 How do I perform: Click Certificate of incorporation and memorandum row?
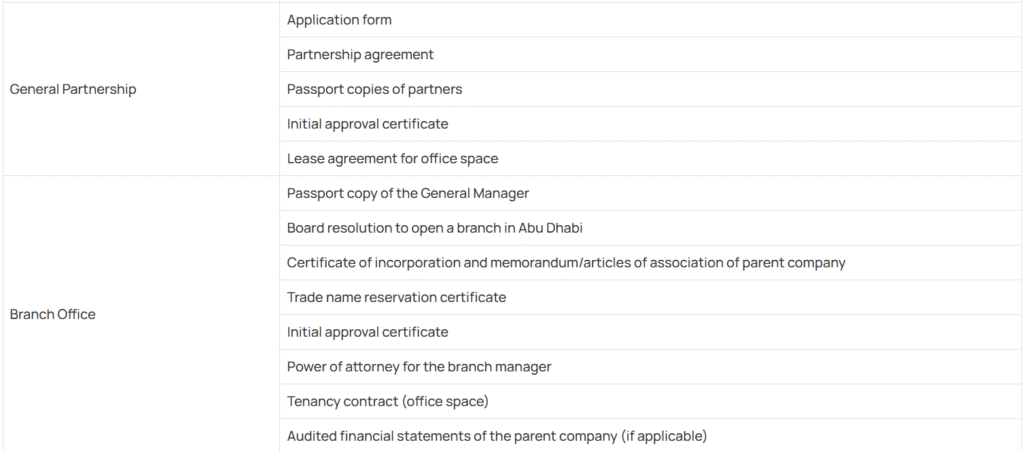point(651,262)
